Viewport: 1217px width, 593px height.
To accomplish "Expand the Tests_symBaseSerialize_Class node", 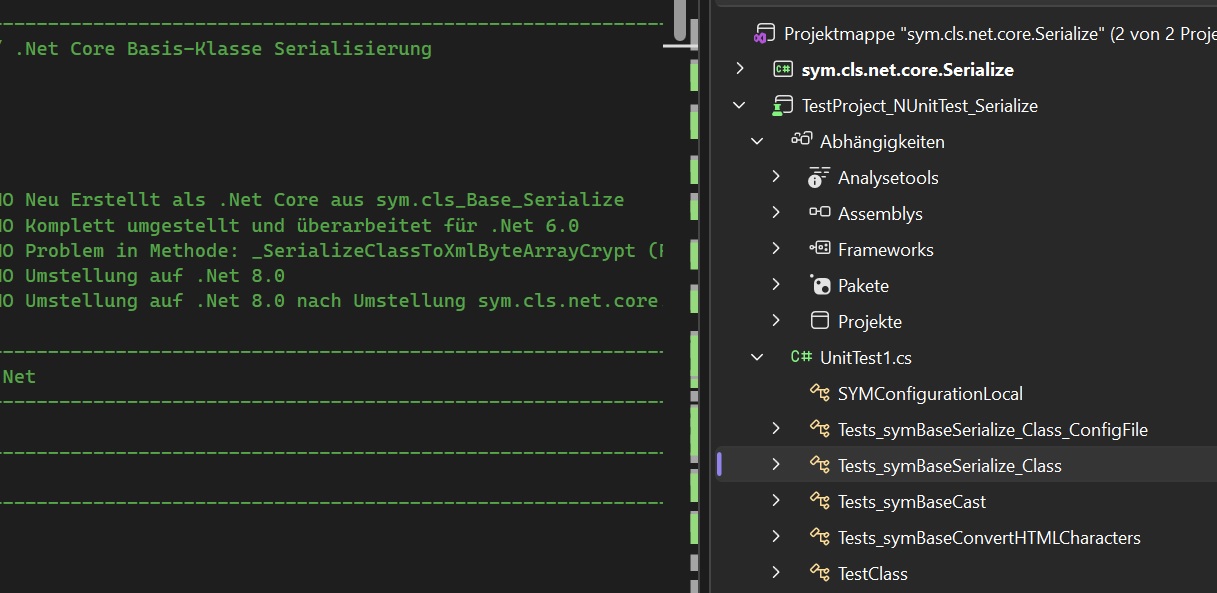I will pos(775,465).
